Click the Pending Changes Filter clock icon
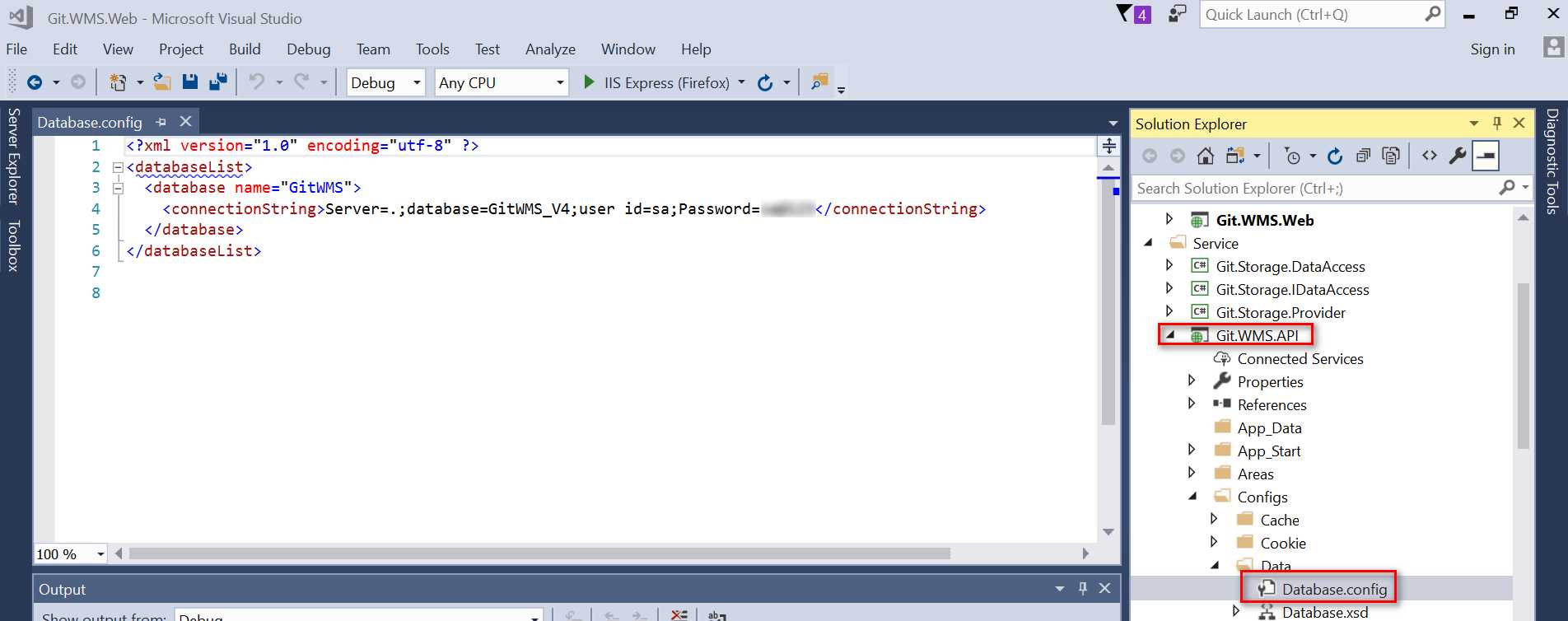 1293,156
